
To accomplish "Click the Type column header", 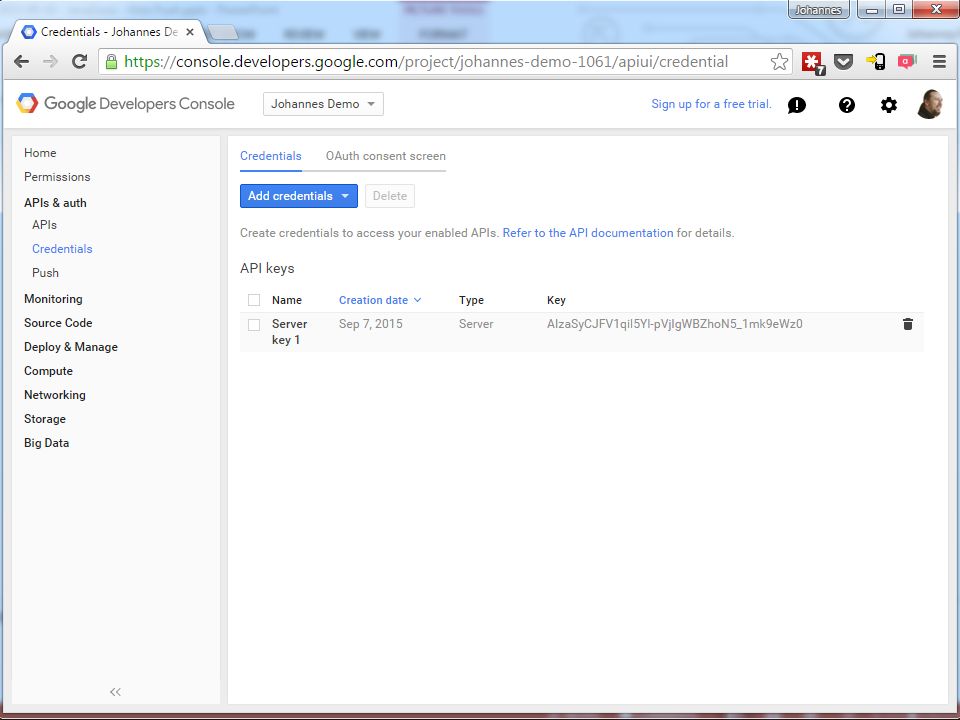I will pyautogui.click(x=471, y=300).
